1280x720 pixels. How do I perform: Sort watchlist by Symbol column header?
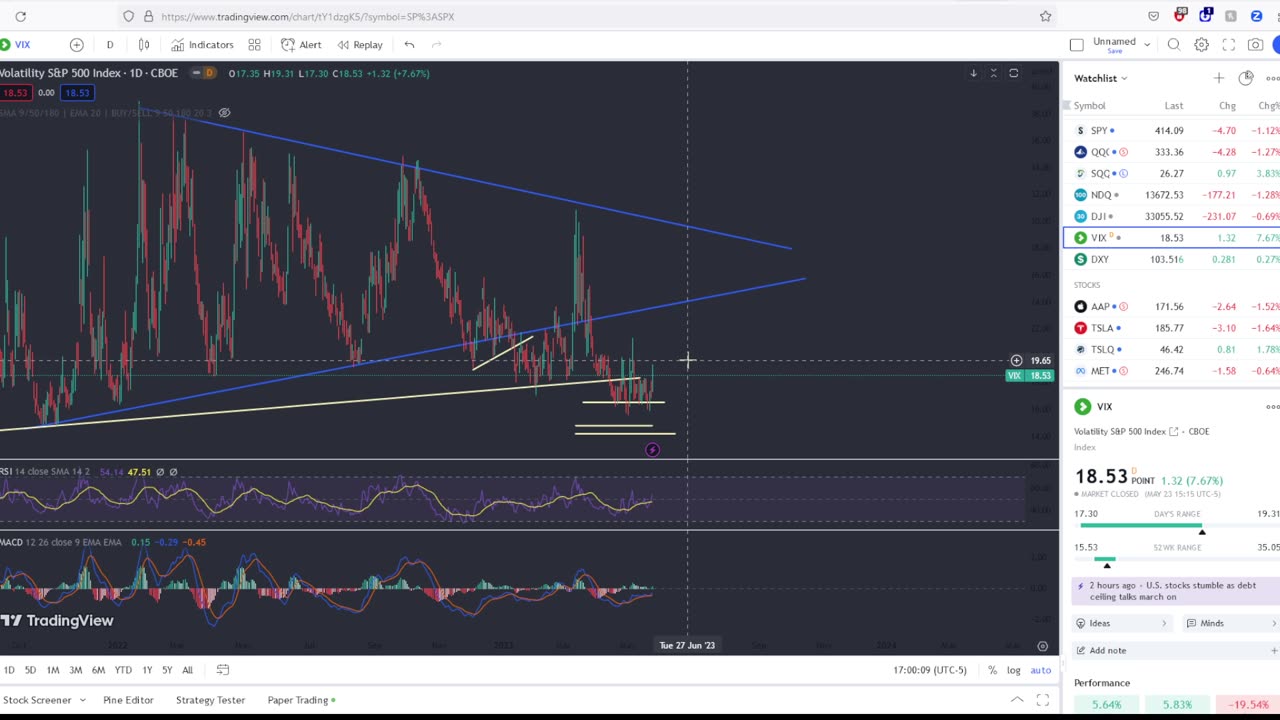click(x=1090, y=106)
